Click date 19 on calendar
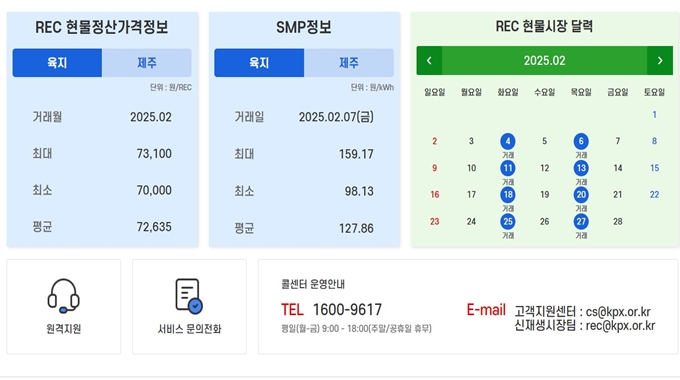 tap(545, 194)
